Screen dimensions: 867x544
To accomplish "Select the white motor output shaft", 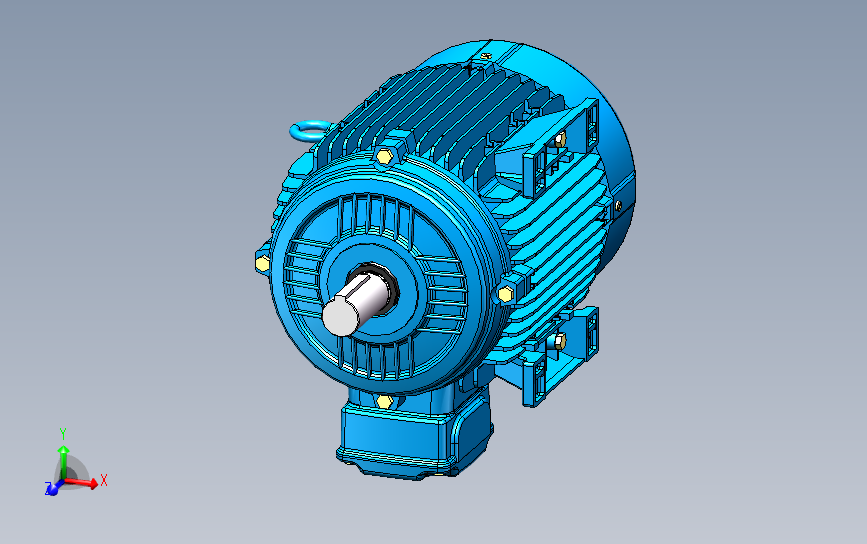I will [355, 306].
